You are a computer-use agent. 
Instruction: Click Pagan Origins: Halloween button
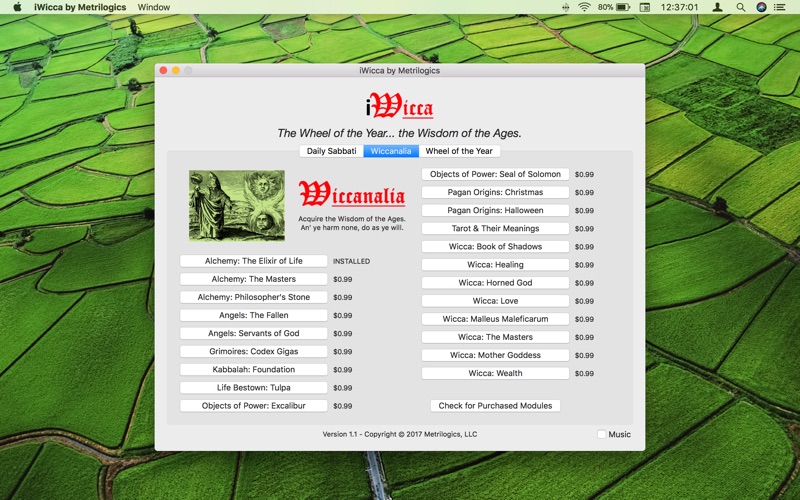coord(495,210)
